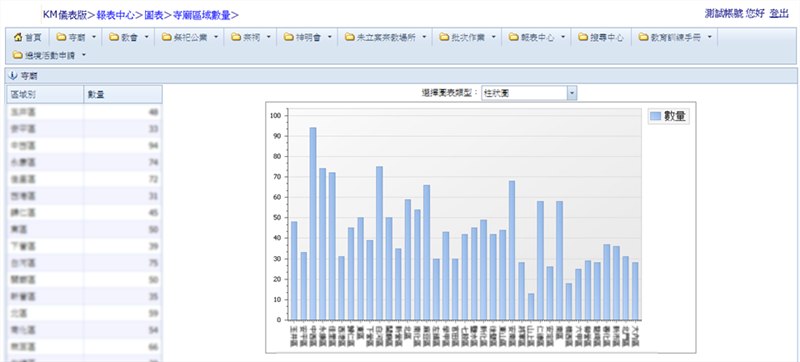Click the blue 數量 legend swatch
The height and width of the screenshot is (362, 800).
coord(655,116)
